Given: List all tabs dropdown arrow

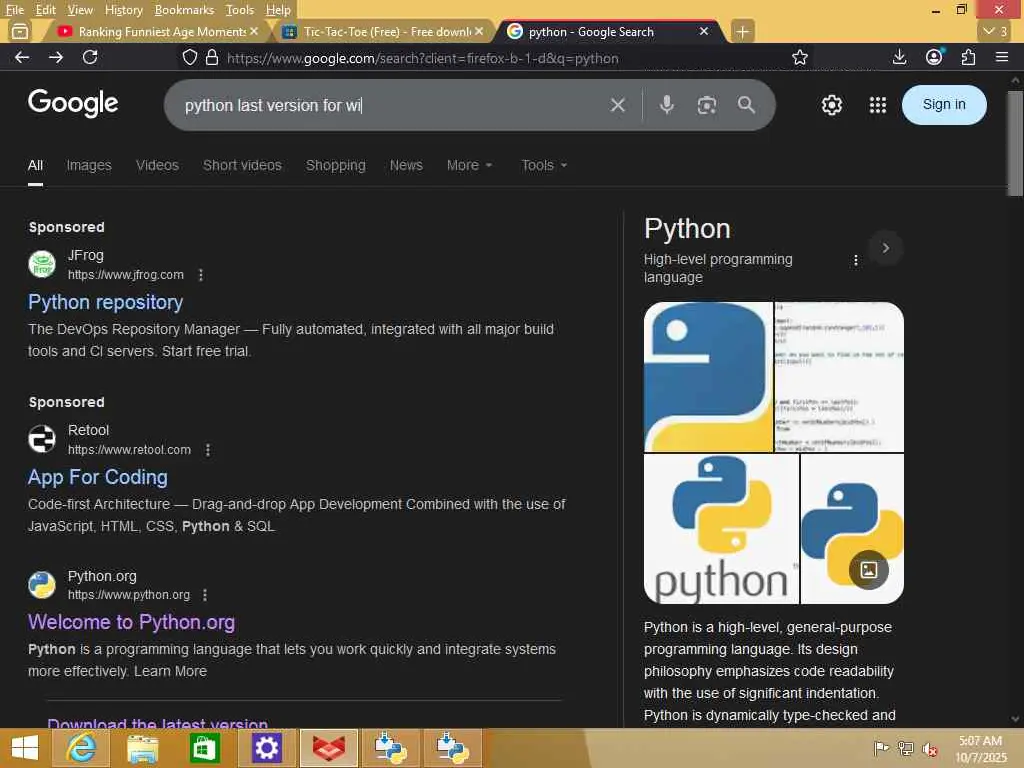Looking at the screenshot, I should point(996,31).
